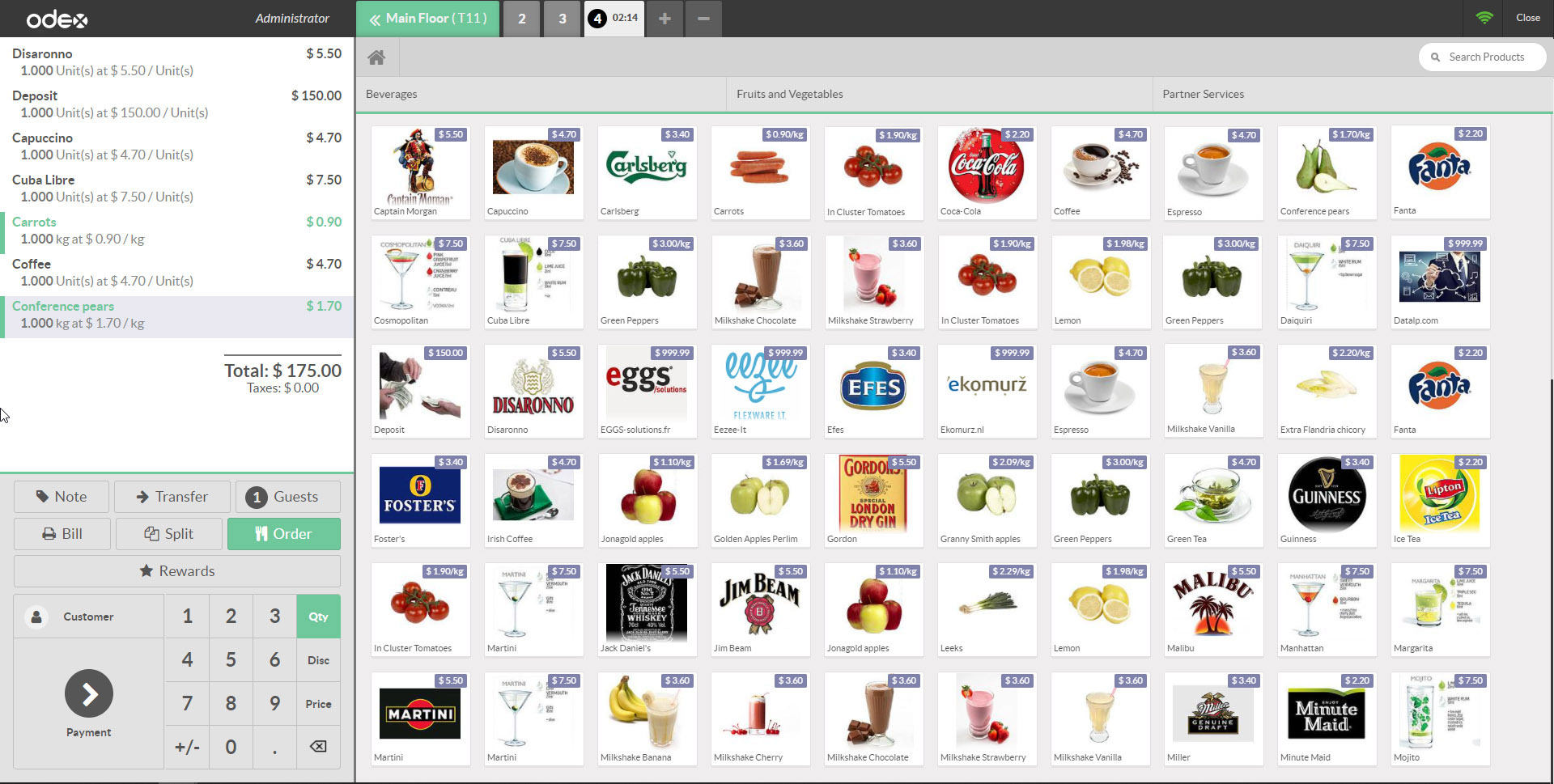The width and height of the screenshot is (1554, 784).
Task: Add Ekomurz.nl product to the order
Action: pos(987,391)
